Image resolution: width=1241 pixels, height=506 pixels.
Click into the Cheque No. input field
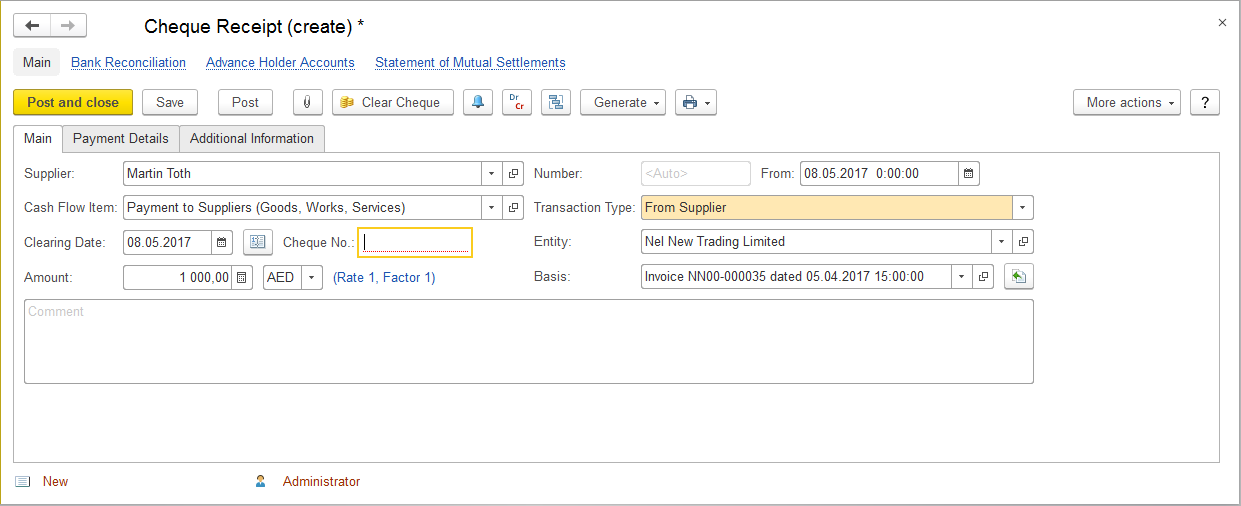click(x=415, y=242)
